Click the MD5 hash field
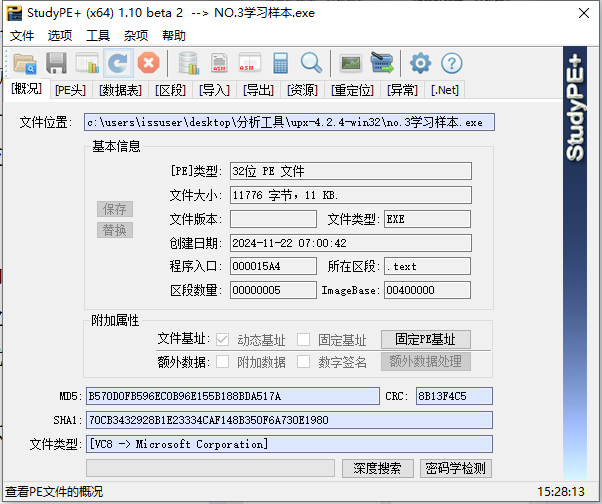 pos(233,396)
